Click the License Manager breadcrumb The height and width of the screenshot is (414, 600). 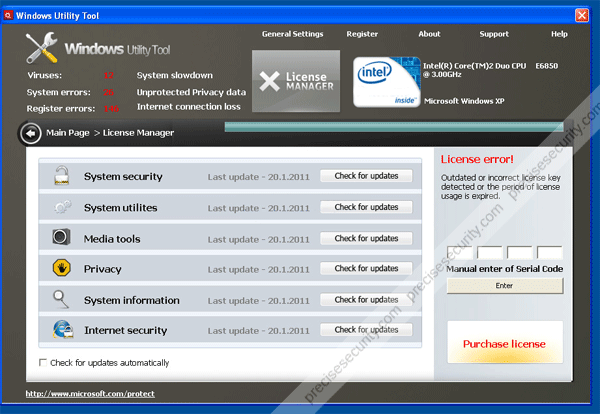(138, 133)
